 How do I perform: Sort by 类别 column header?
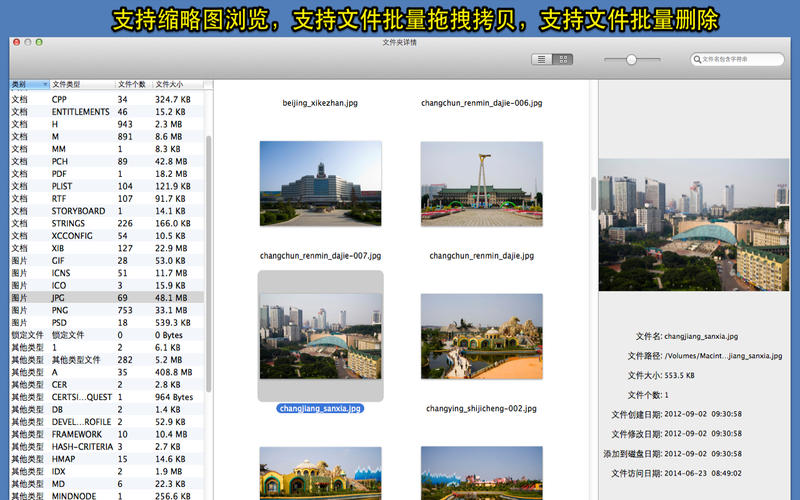coord(28,85)
